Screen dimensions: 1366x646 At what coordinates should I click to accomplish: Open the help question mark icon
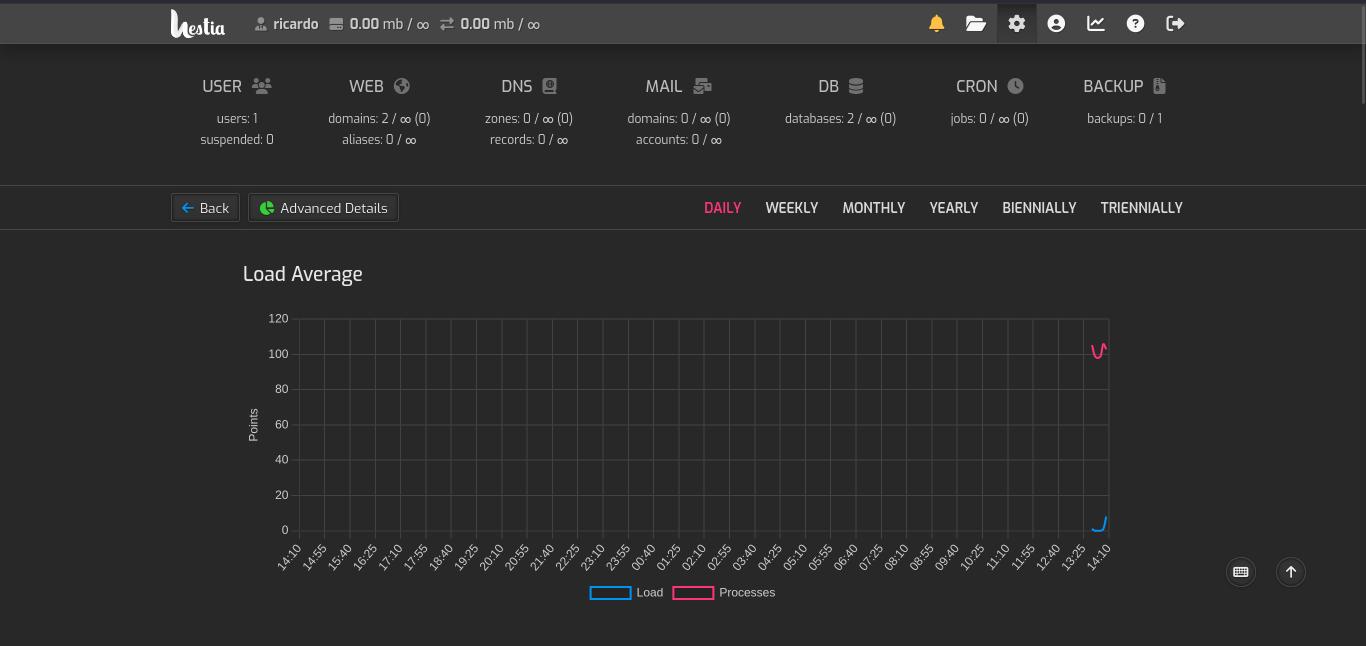1135,23
